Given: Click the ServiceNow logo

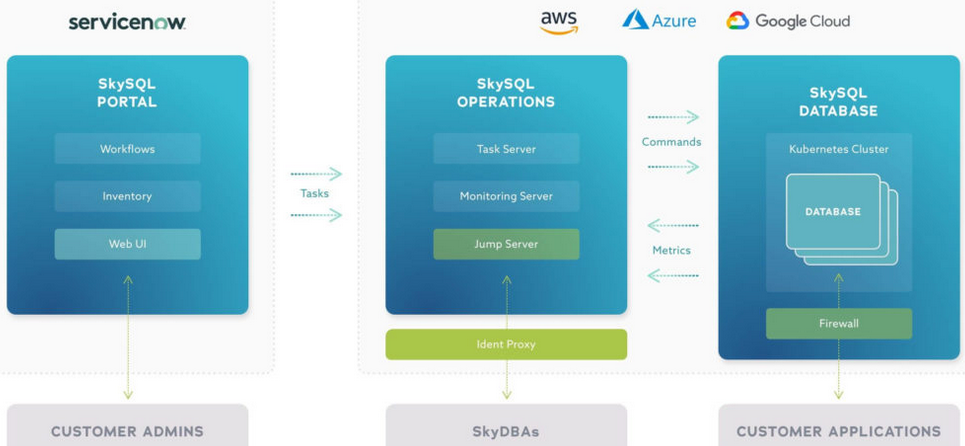Looking at the screenshot, I should click(x=127, y=23).
